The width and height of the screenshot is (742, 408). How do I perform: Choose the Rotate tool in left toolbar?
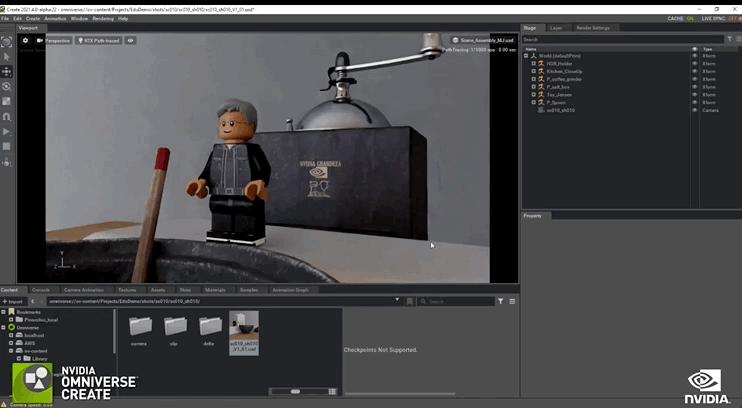[7, 87]
